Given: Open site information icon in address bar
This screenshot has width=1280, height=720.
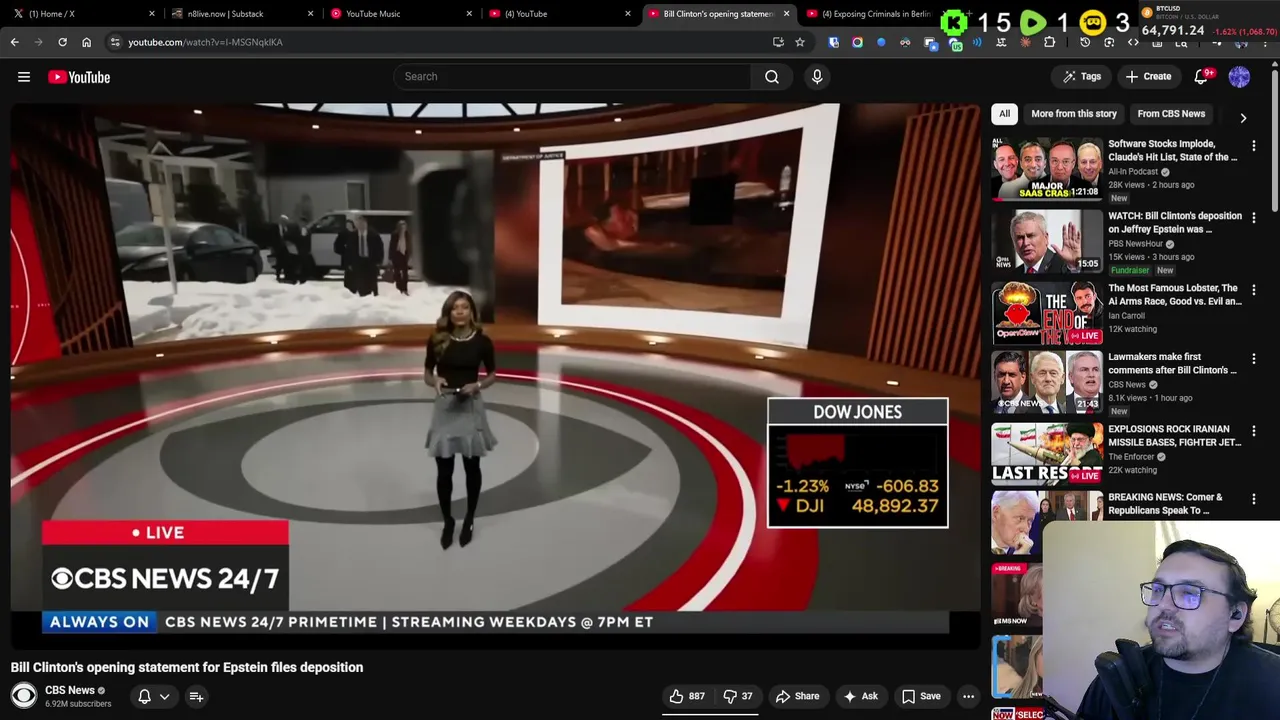Looking at the screenshot, I should coord(115,42).
